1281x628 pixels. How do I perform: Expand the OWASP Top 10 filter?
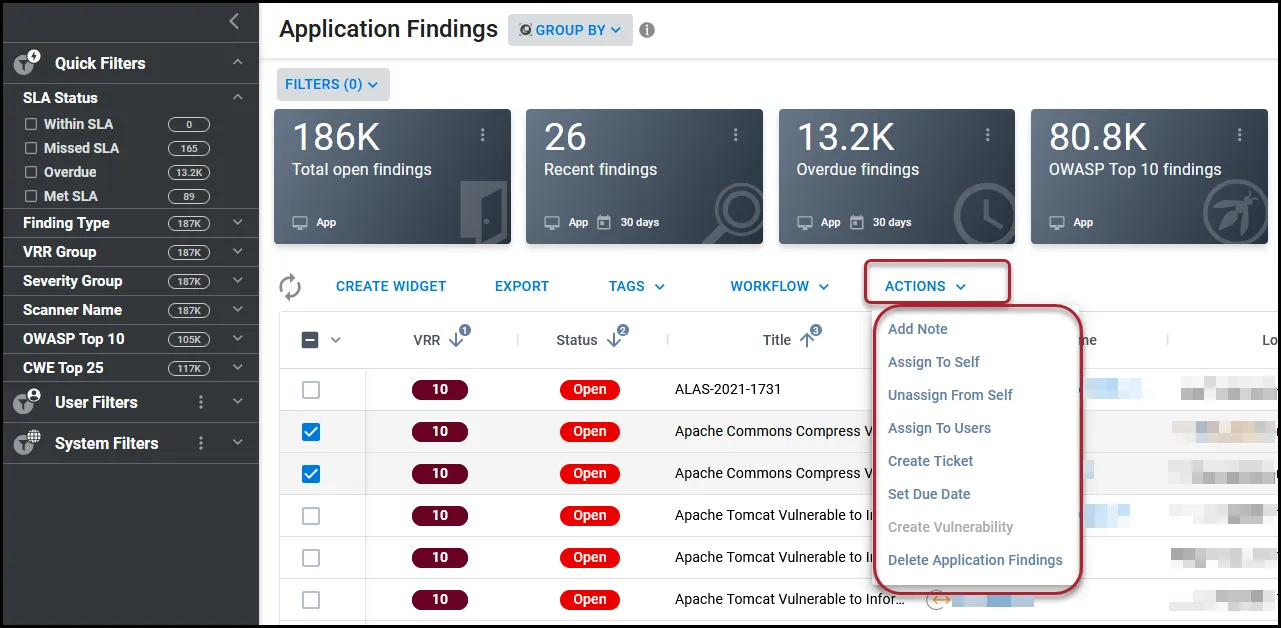coord(238,339)
